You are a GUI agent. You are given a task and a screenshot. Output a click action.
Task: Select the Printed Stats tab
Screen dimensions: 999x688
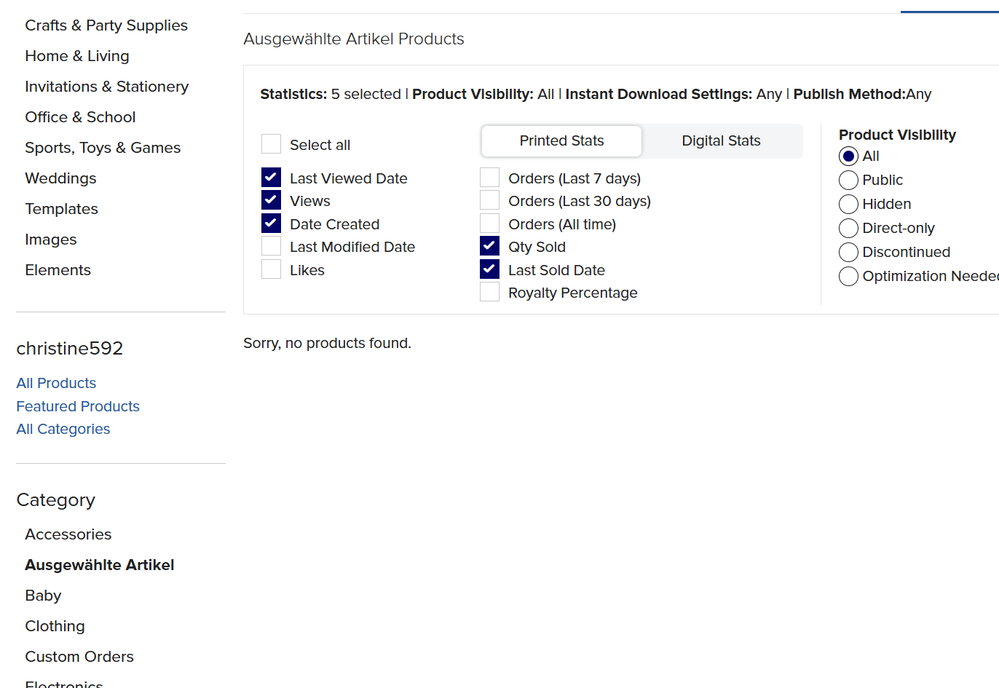(561, 141)
